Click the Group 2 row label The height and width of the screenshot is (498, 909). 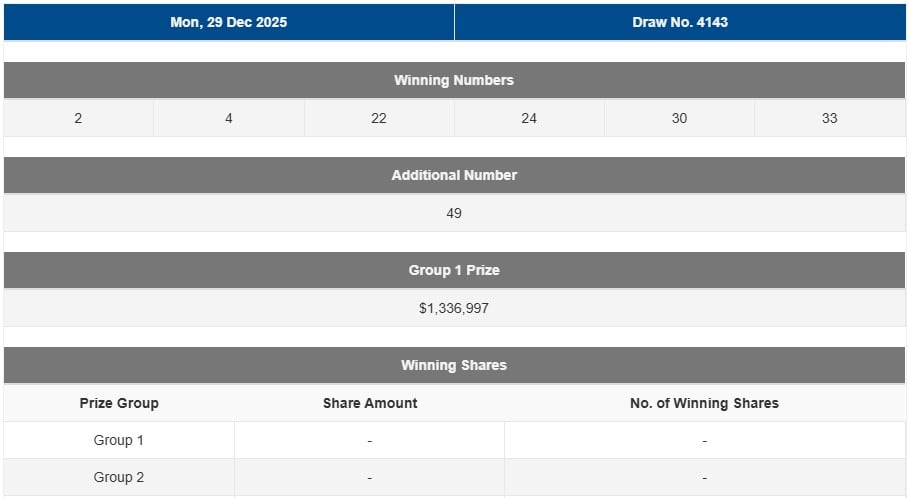pos(119,477)
